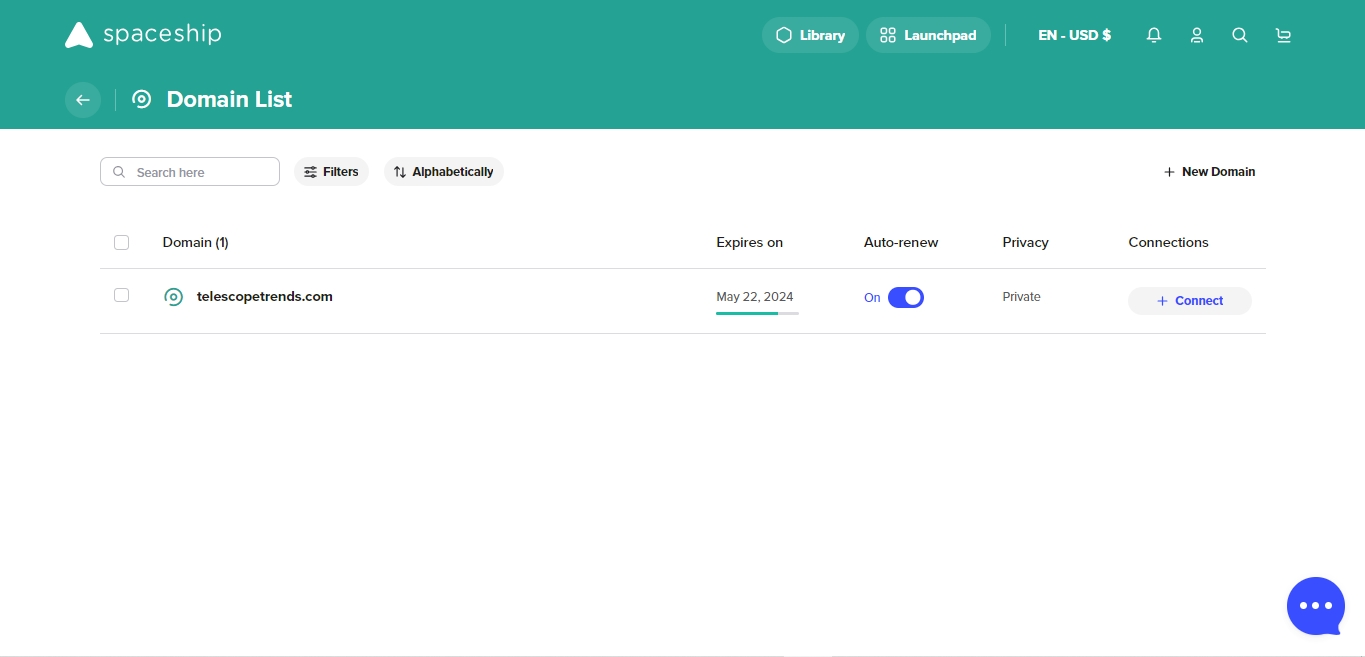Click the Spaceship logo icon
The height and width of the screenshot is (657, 1365).
pyautogui.click(x=79, y=35)
